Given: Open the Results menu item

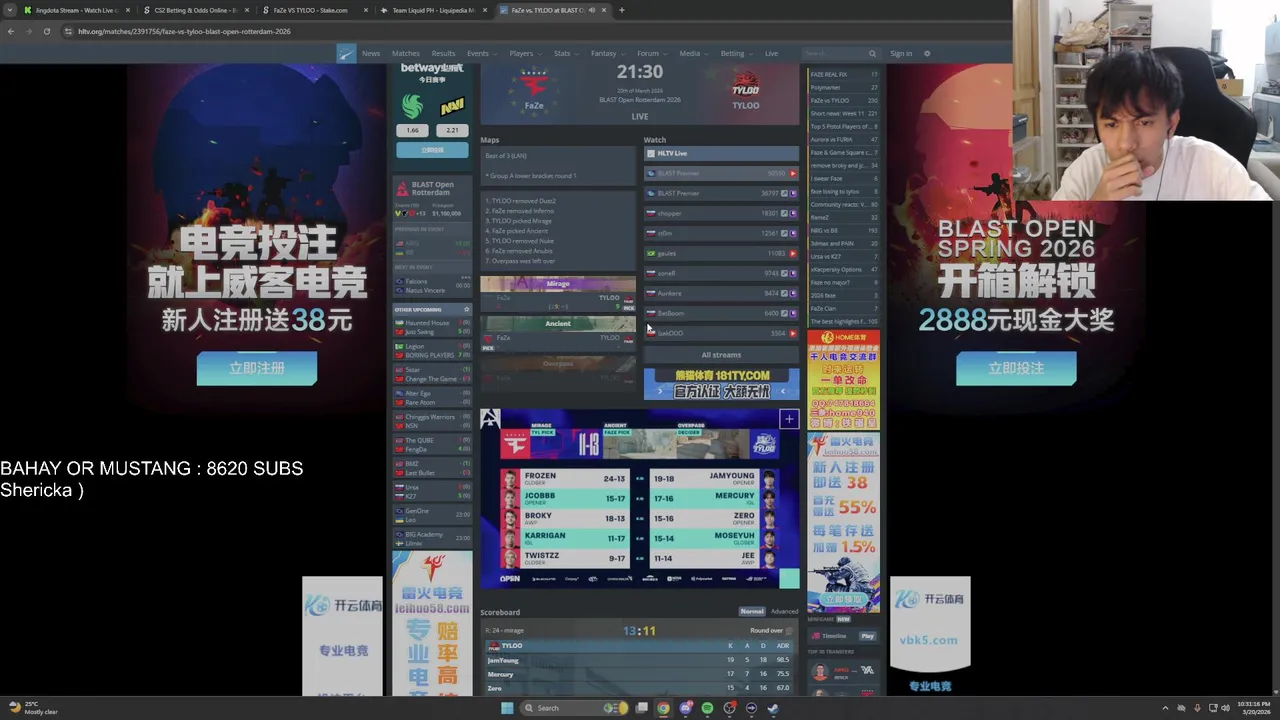Looking at the screenshot, I should point(443,53).
